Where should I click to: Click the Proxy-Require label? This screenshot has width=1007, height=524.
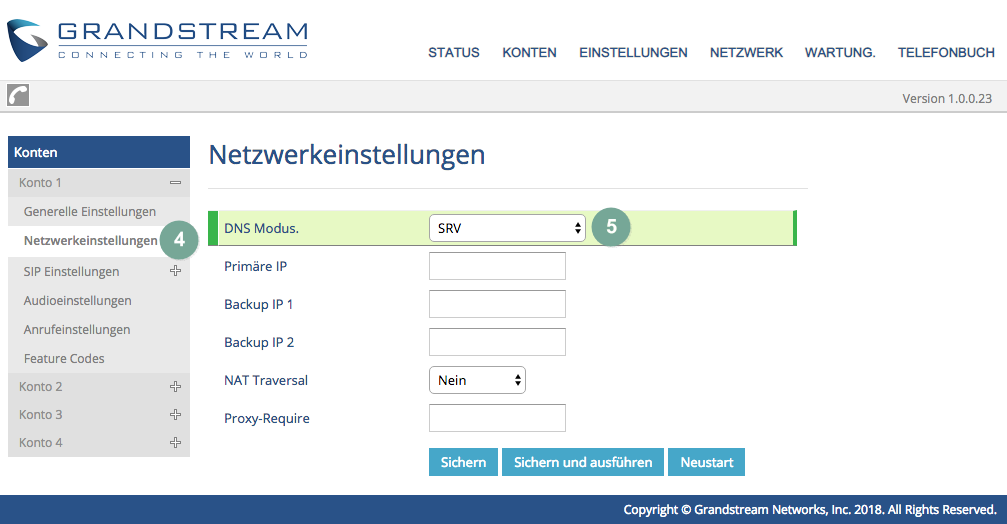coord(267,419)
